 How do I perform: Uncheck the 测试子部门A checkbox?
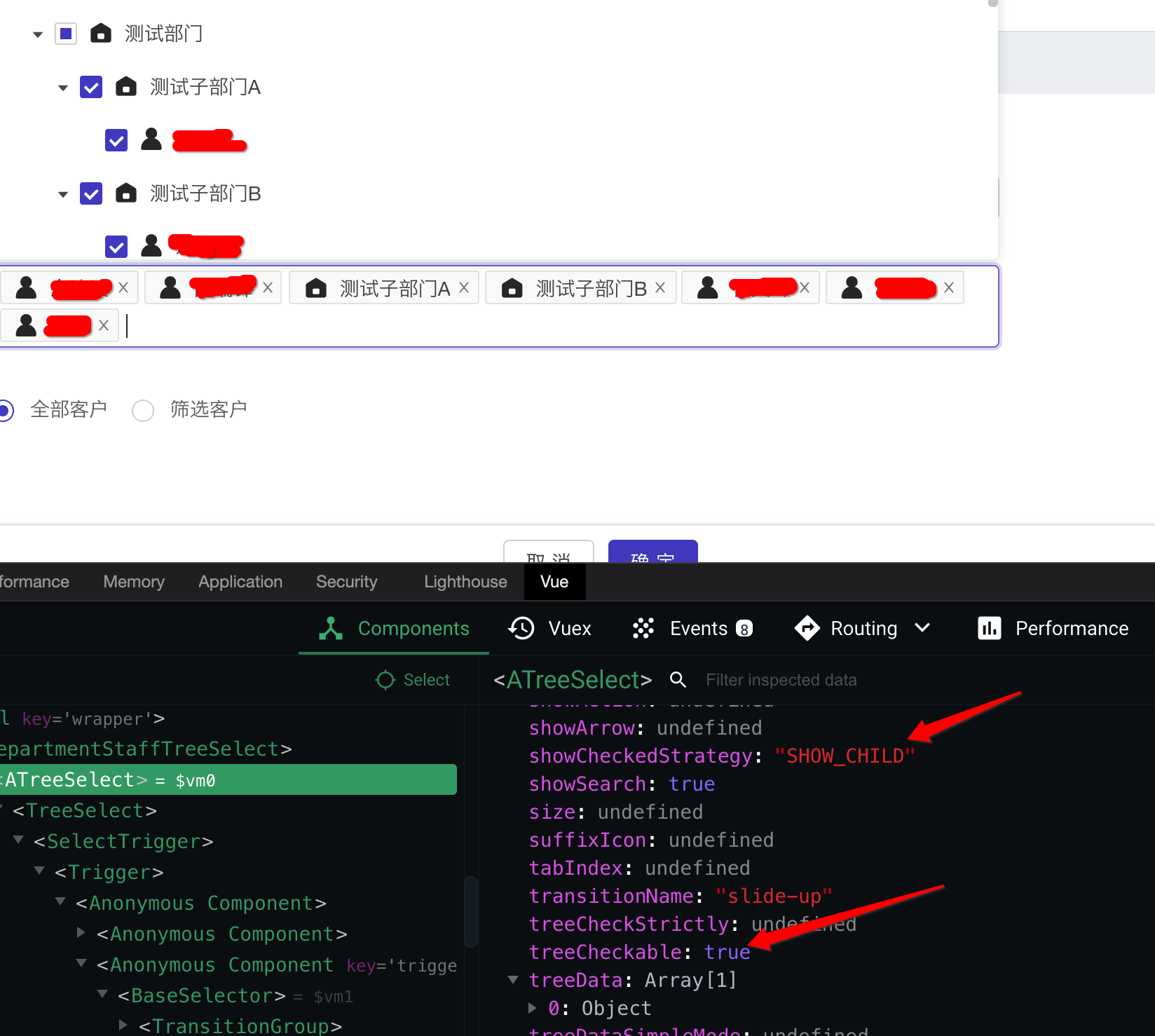pos(91,86)
